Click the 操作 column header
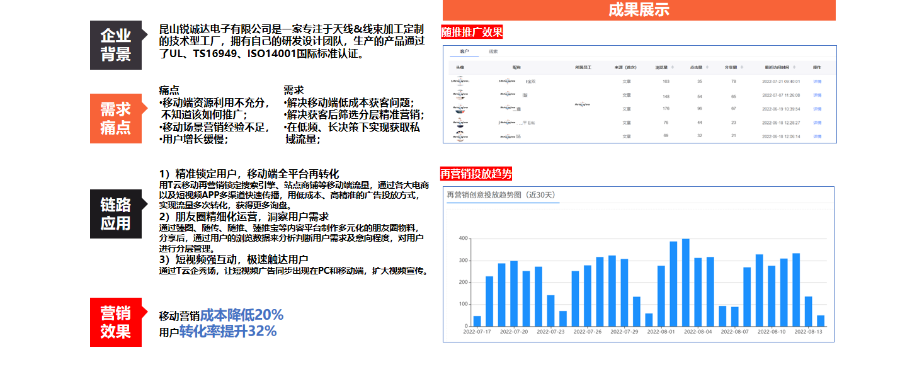 coord(817,67)
